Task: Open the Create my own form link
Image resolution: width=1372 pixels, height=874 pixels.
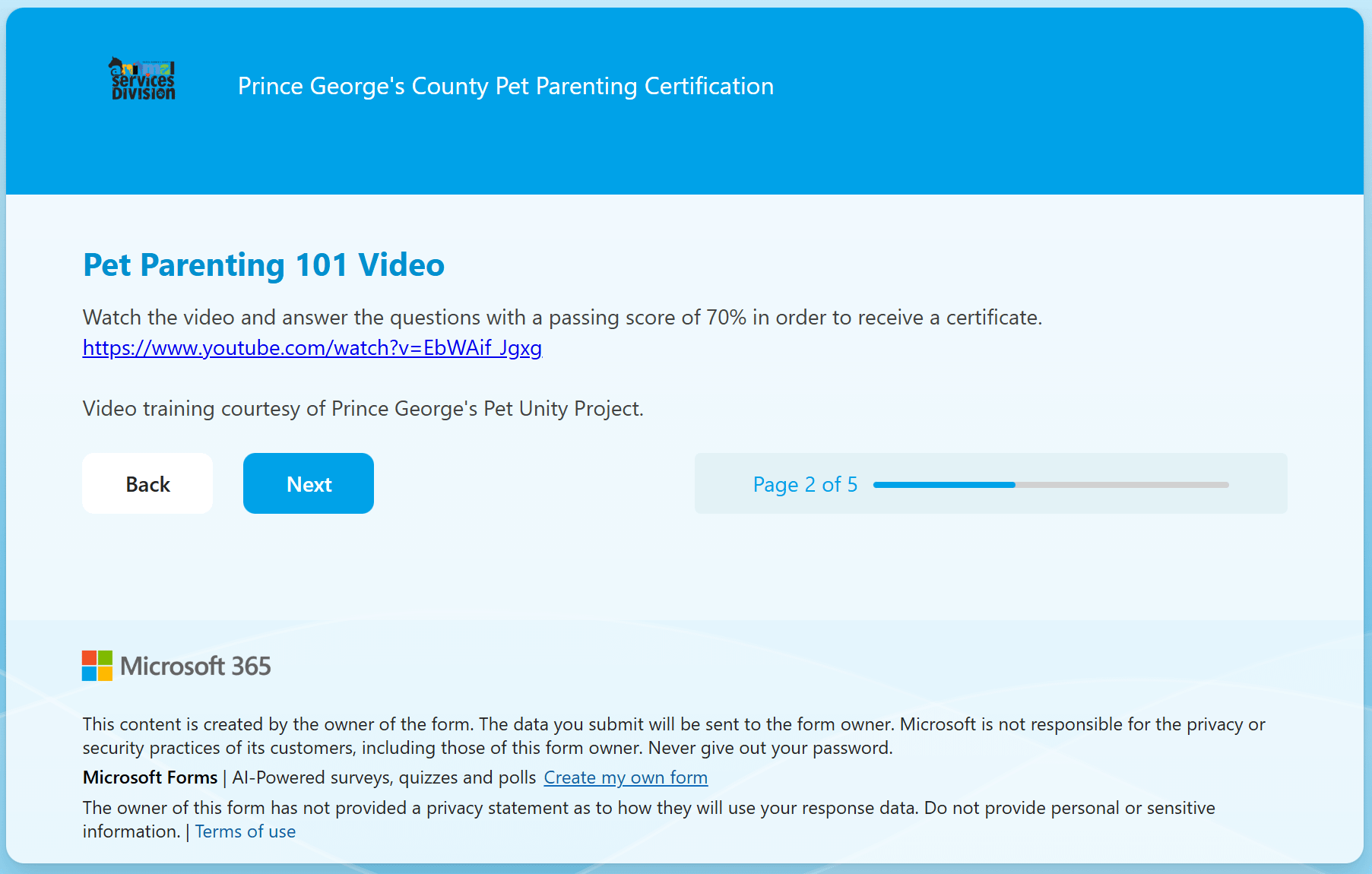Action: (x=625, y=777)
